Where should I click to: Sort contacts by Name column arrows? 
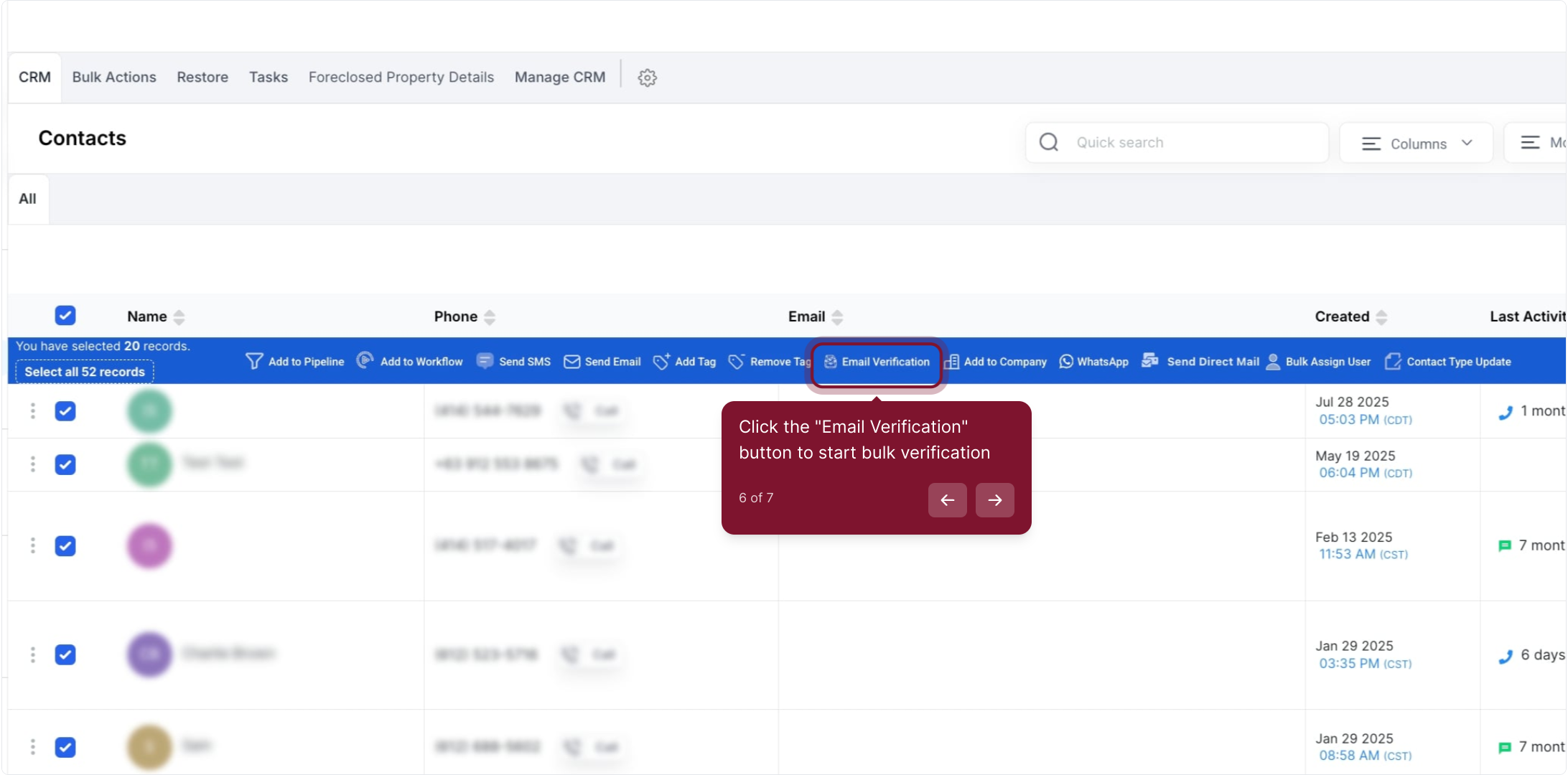coord(179,317)
